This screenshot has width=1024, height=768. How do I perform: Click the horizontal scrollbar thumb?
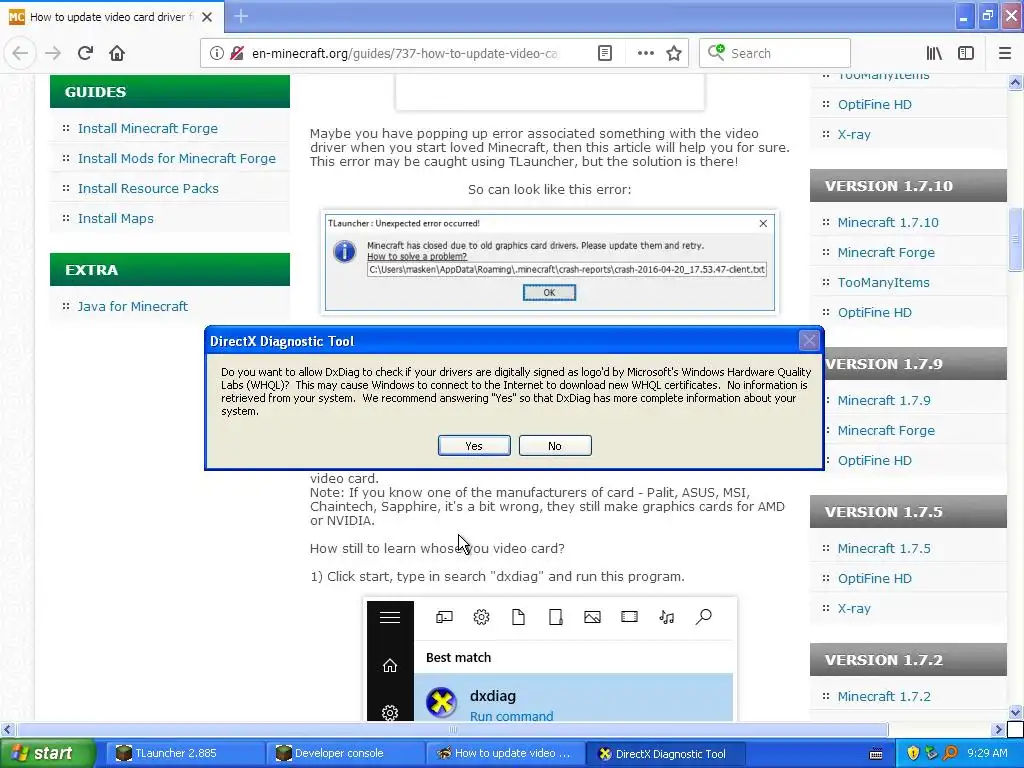click(x=452, y=729)
